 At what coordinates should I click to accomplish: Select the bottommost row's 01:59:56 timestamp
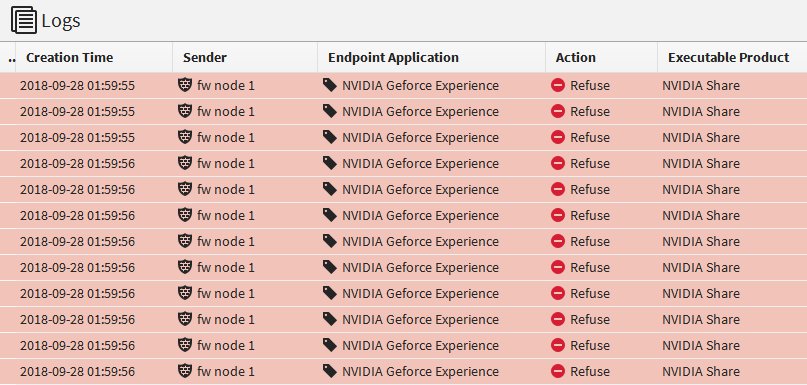click(78, 371)
